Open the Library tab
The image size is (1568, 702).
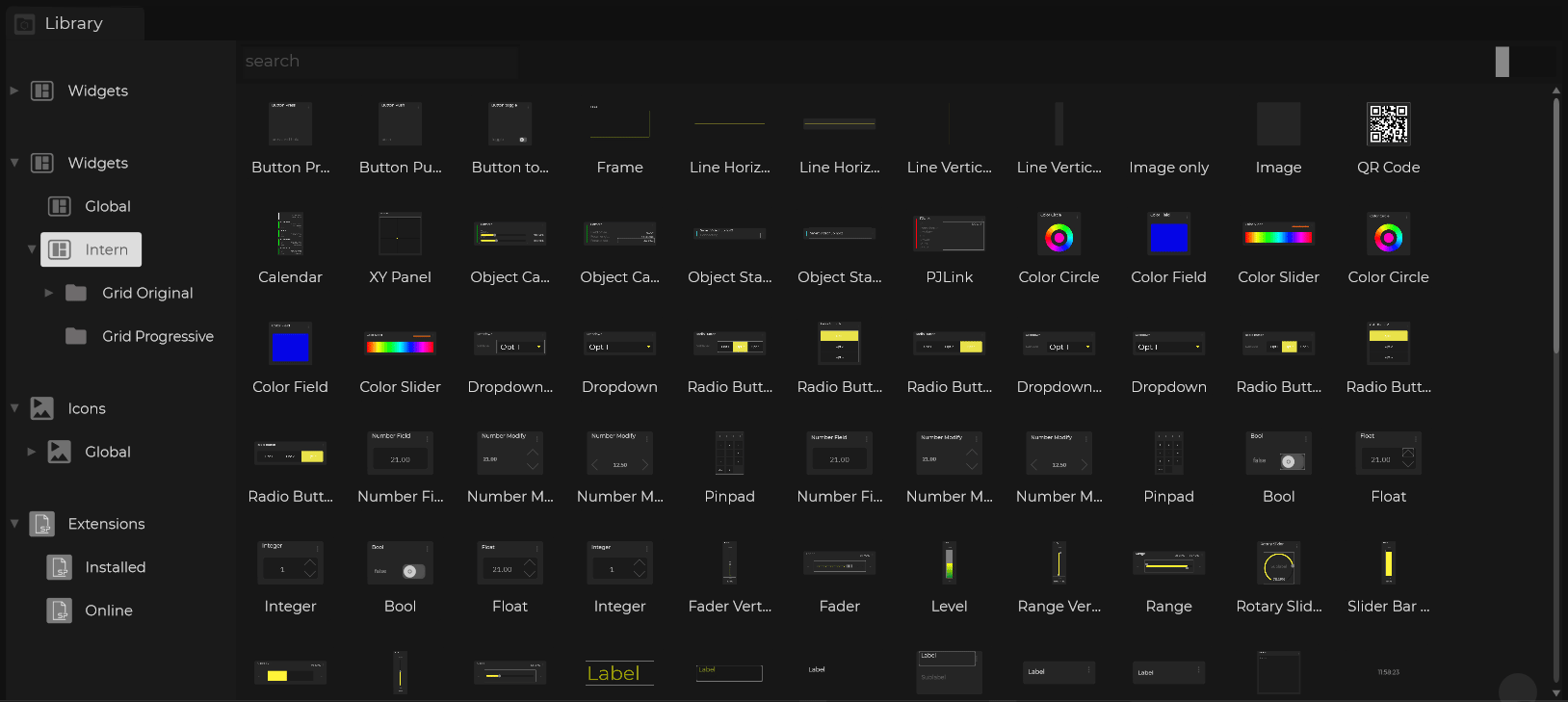coord(73,23)
